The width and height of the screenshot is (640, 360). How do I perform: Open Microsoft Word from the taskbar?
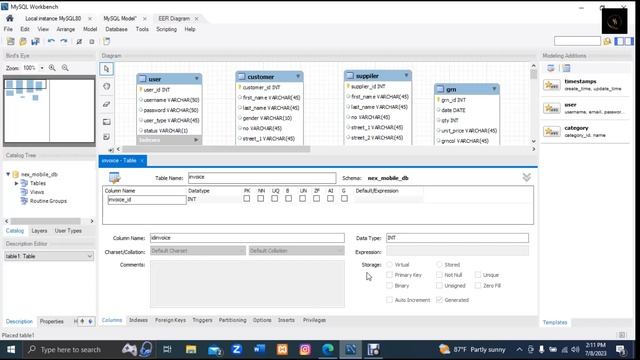(x=259, y=349)
